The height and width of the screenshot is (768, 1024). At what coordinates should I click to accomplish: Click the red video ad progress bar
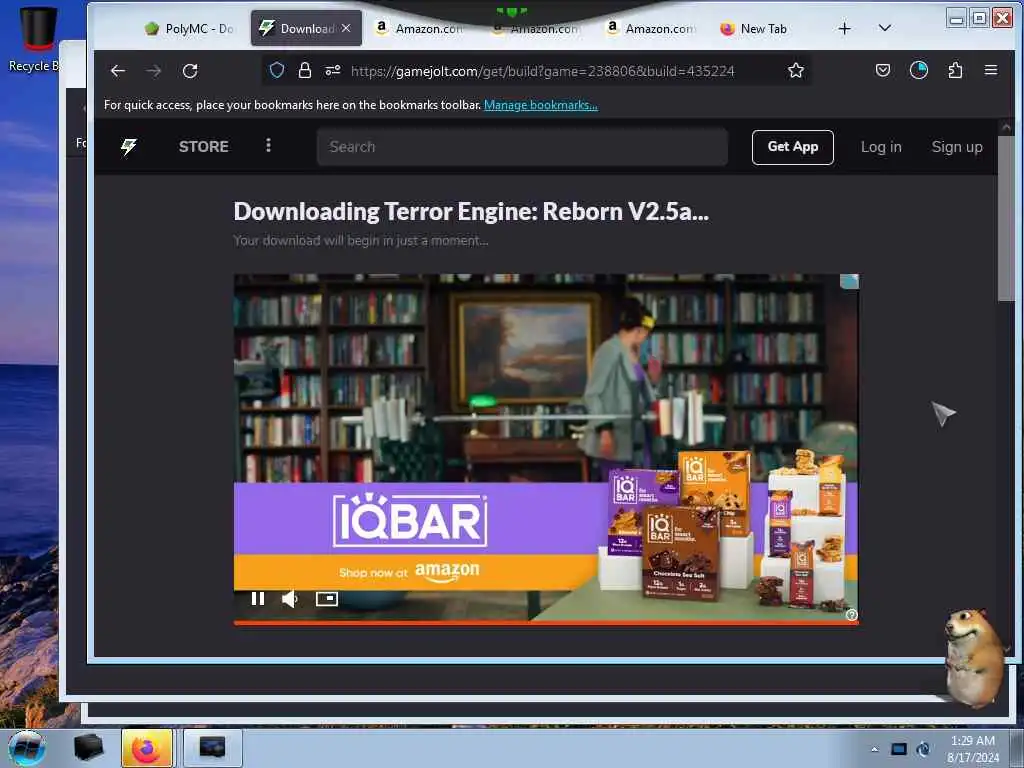tap(546, 622)
